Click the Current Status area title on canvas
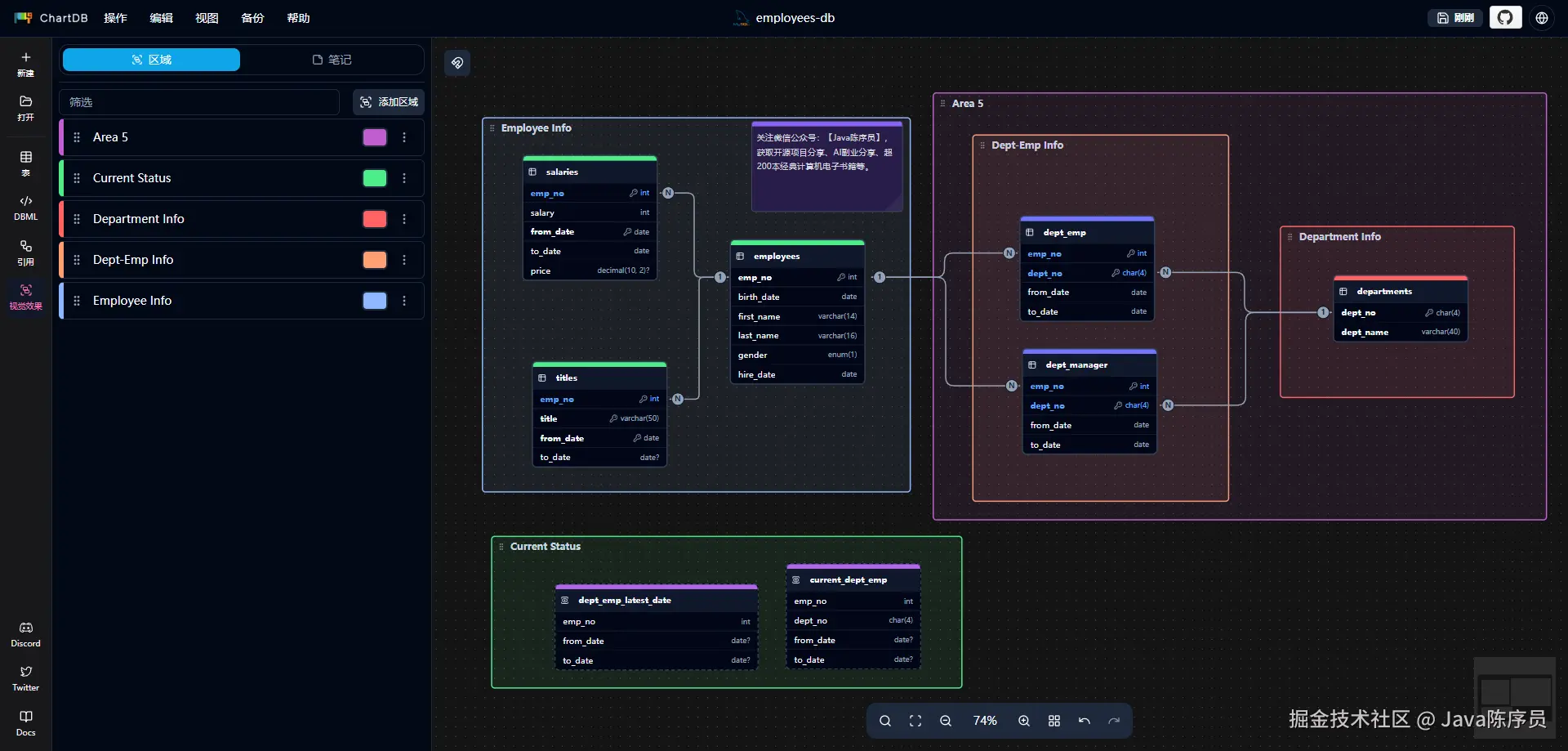This screenshot has width=1568, height=751. point(546,547)
